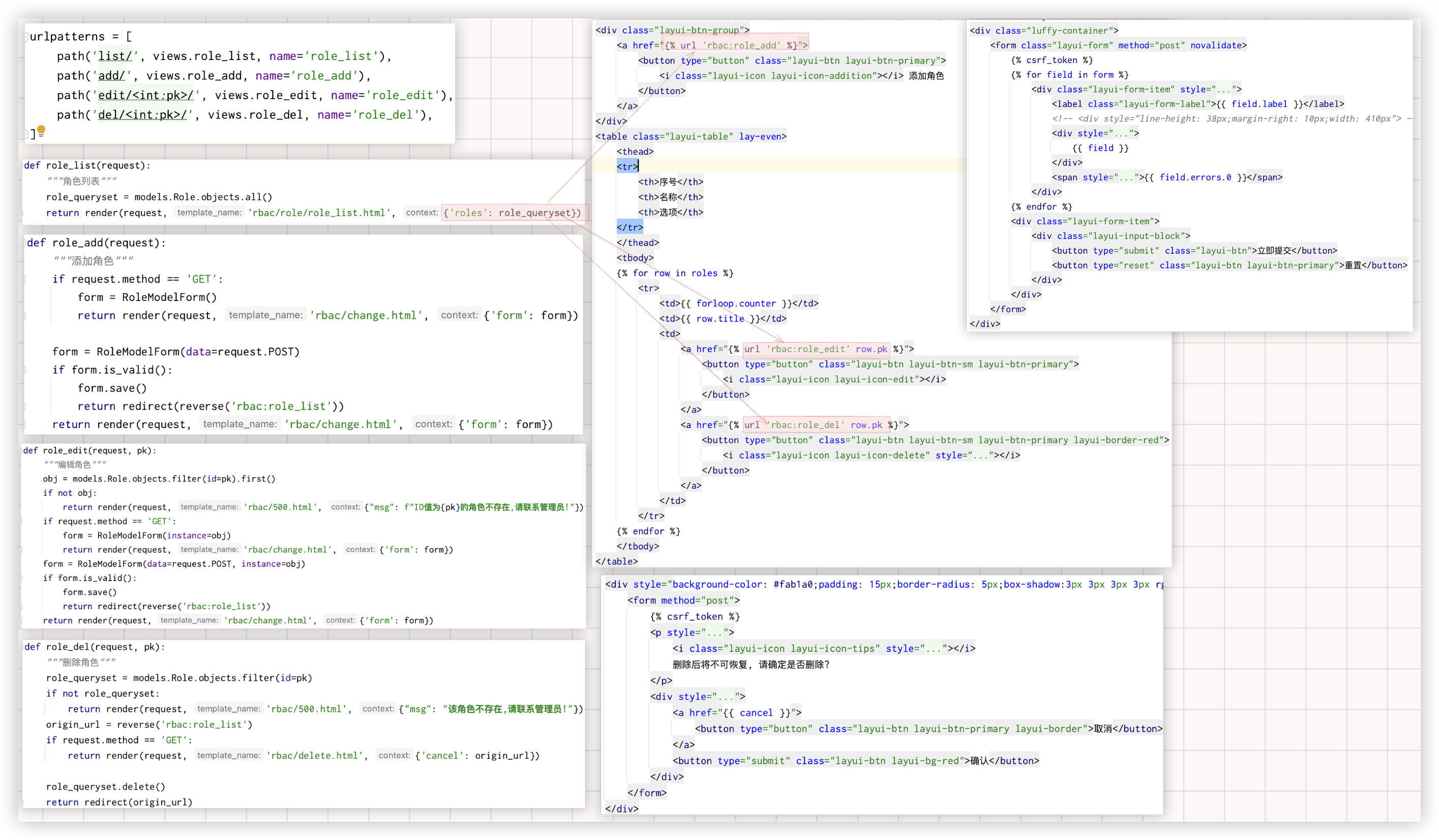Click the #fab1a0 background-color value
1439x840 pixels.
coord(793,584)
